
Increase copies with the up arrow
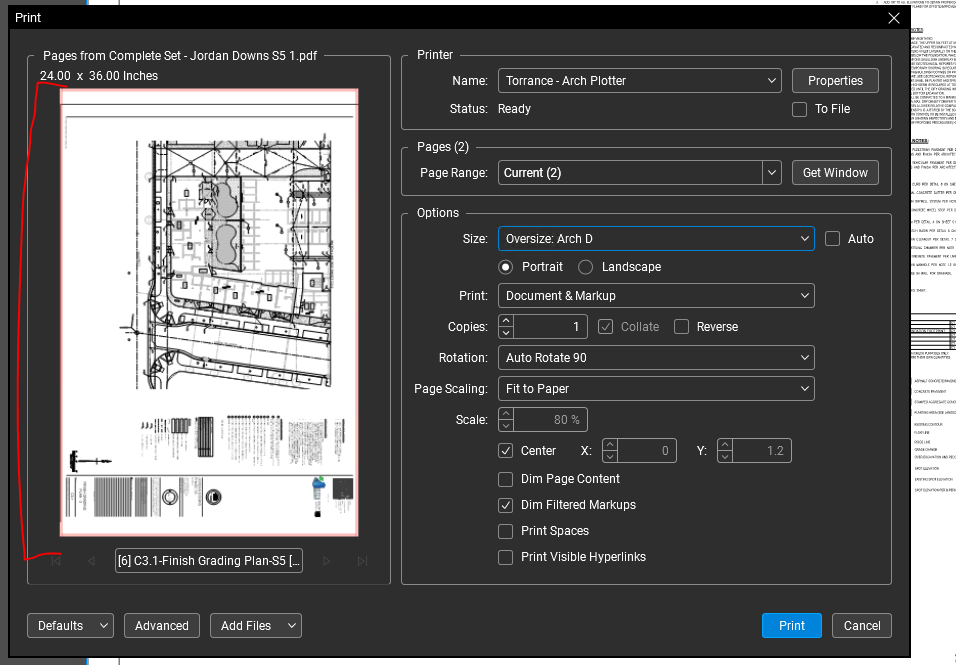tap(506, 321)
